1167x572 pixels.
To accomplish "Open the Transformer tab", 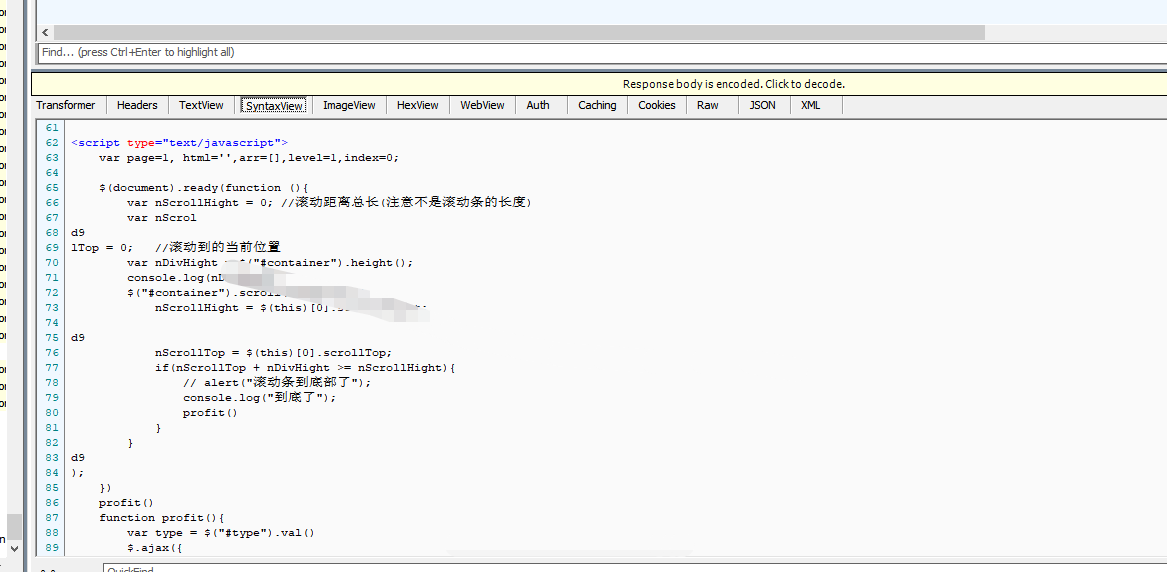I will [x=65, y=105].
